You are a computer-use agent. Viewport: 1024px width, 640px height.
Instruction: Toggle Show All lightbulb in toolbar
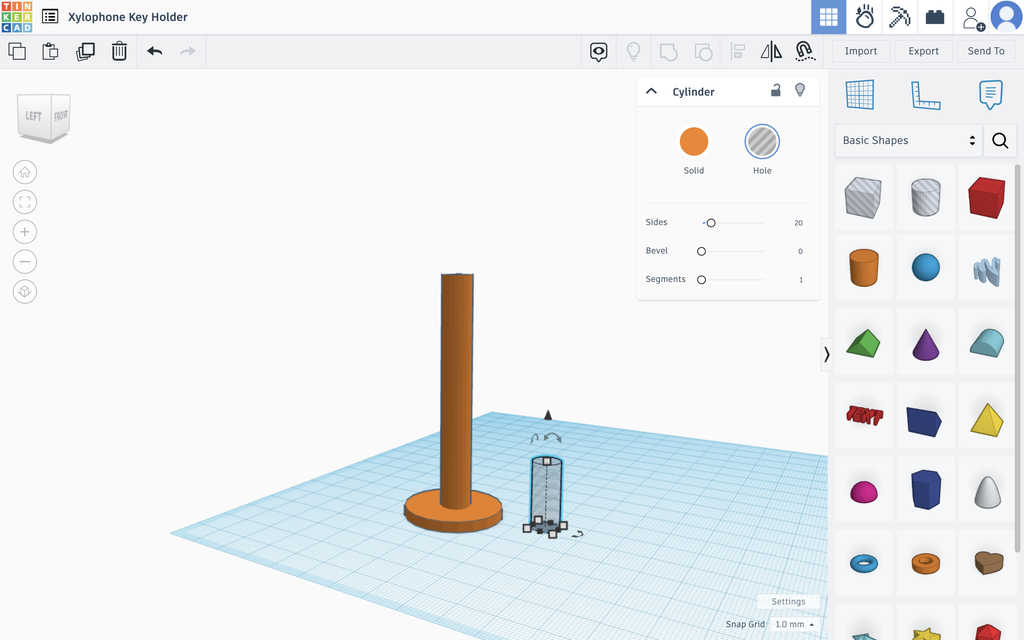(633, 52)
